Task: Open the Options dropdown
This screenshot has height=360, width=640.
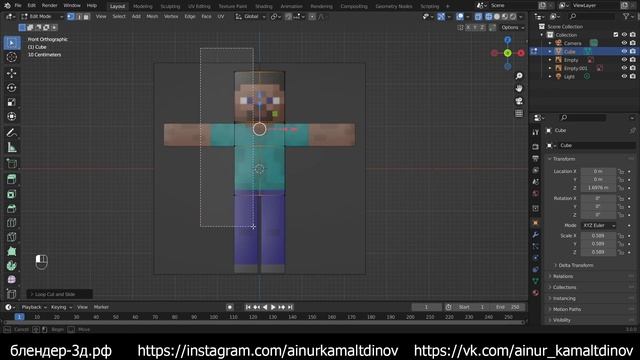Action: (x=513, y=27)
